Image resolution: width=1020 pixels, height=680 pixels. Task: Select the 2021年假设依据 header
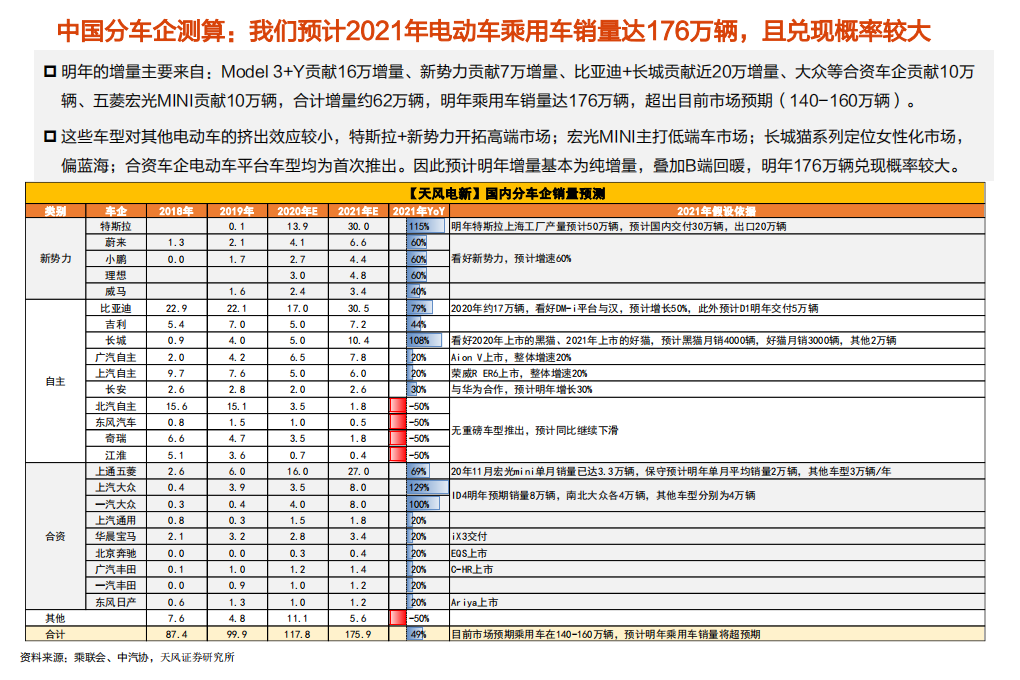(x=714, y=210)
